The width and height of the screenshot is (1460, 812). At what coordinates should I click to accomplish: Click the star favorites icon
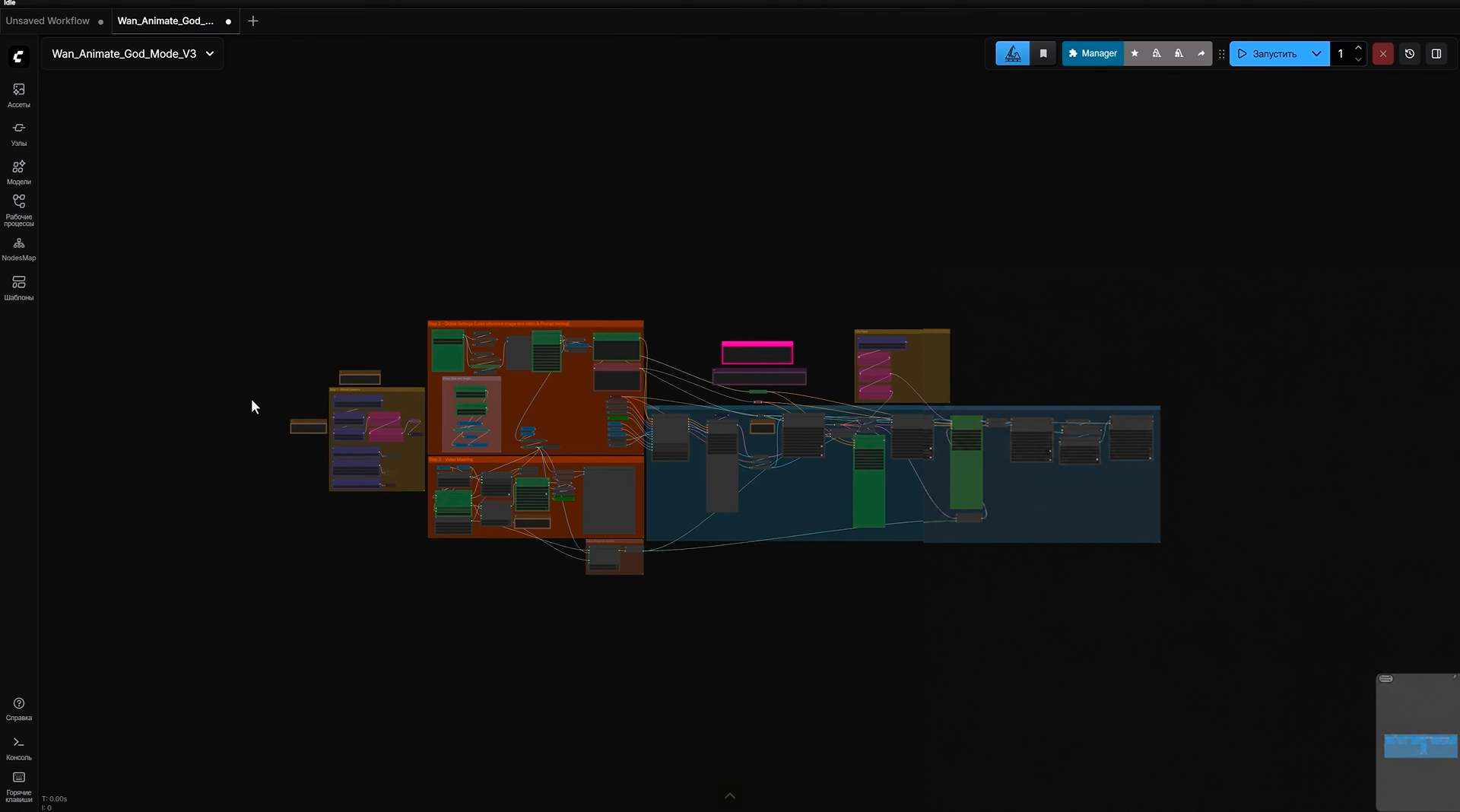1135,53
